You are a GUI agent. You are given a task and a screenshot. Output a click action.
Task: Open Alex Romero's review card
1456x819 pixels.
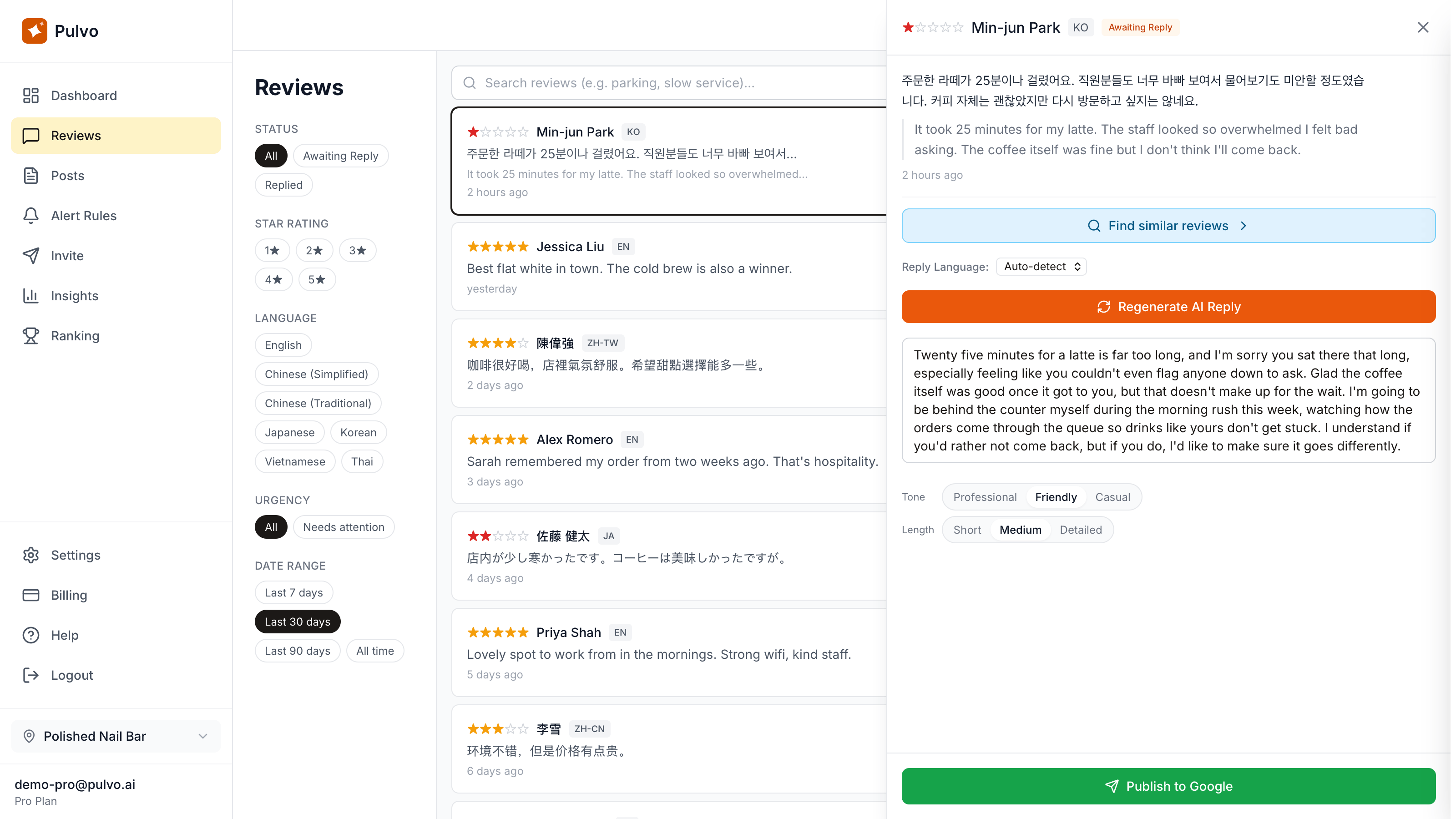[670, 460]
